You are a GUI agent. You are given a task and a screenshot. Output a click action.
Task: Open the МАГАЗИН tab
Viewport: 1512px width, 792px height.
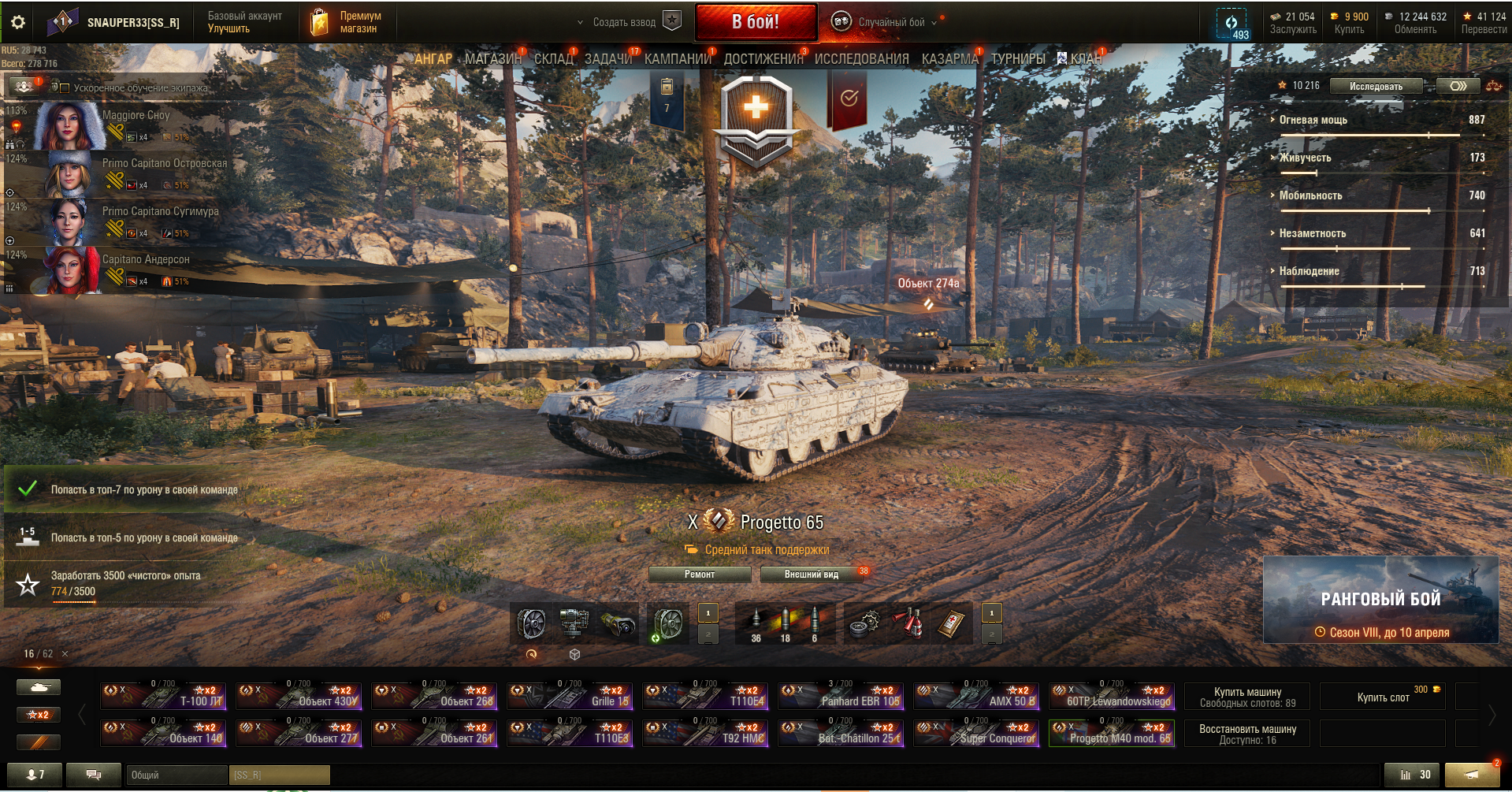pos(493,59)
